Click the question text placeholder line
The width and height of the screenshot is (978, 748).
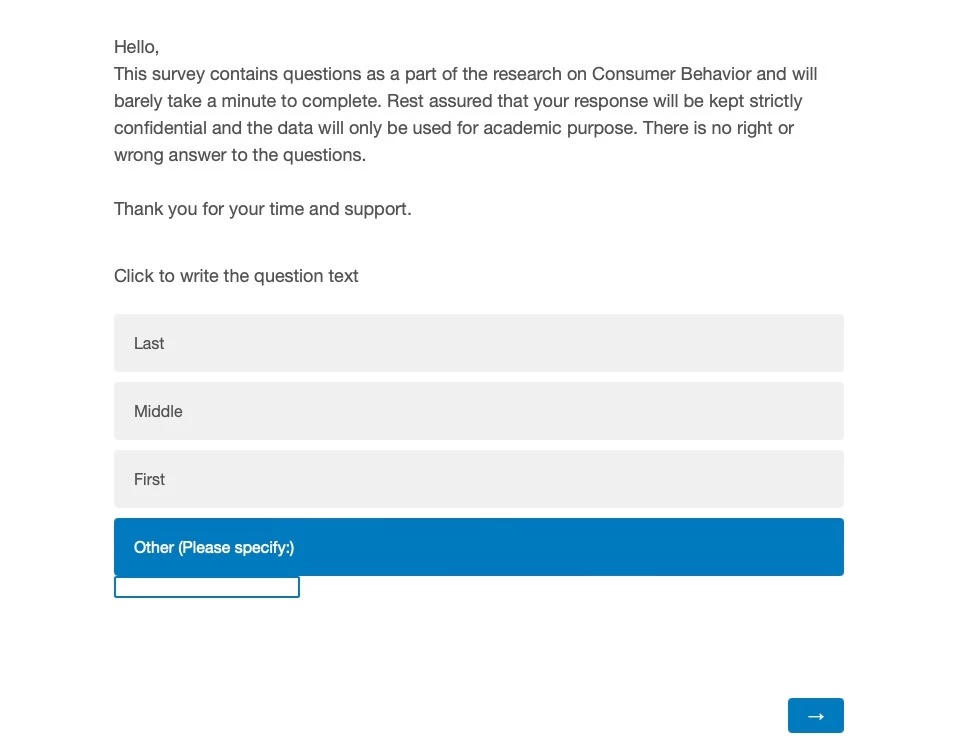236,276
